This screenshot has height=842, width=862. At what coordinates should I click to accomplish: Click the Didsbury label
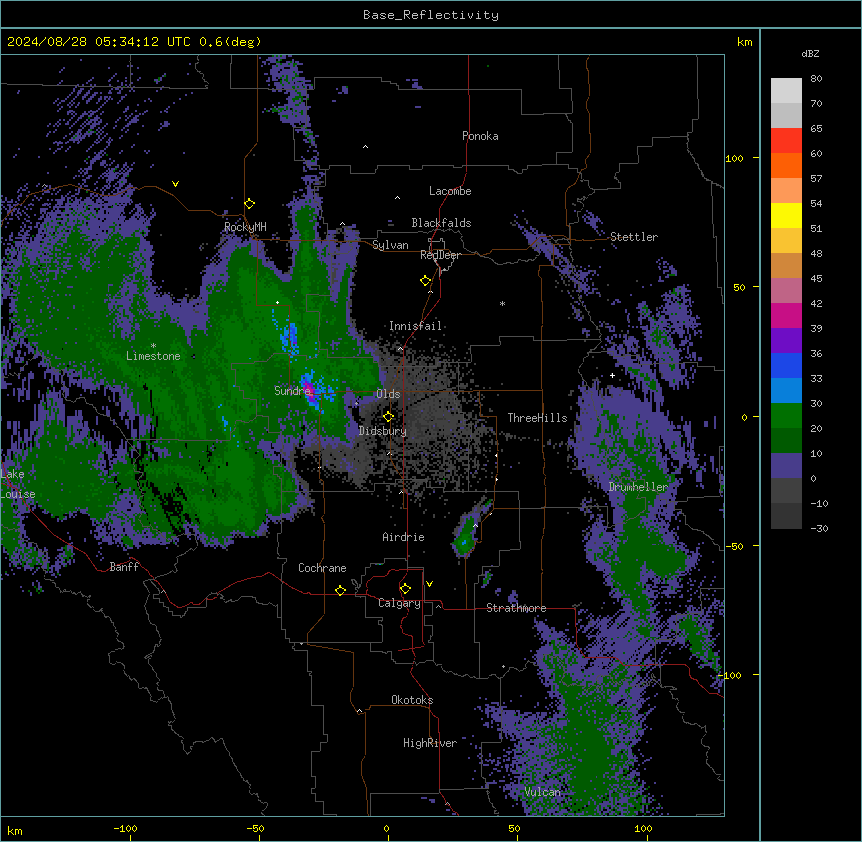383,431
